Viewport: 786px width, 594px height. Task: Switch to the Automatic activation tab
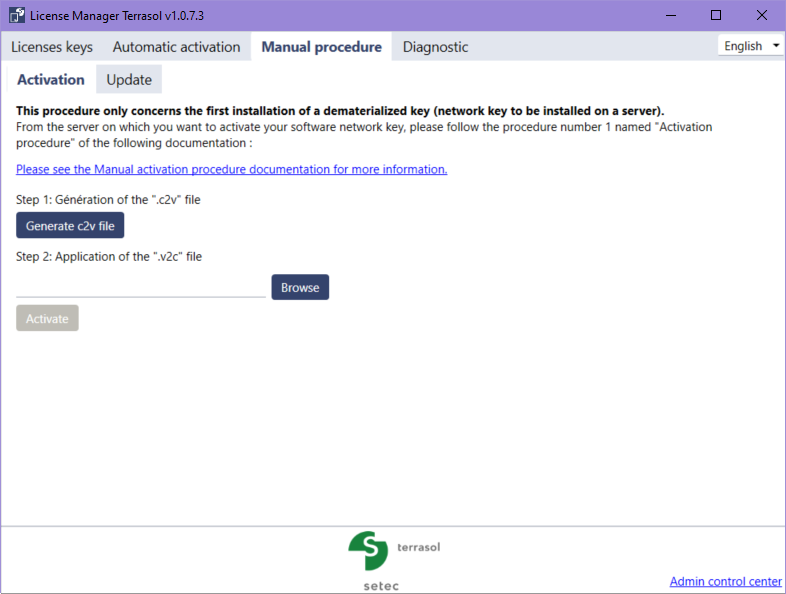click(x=176, y=47)
